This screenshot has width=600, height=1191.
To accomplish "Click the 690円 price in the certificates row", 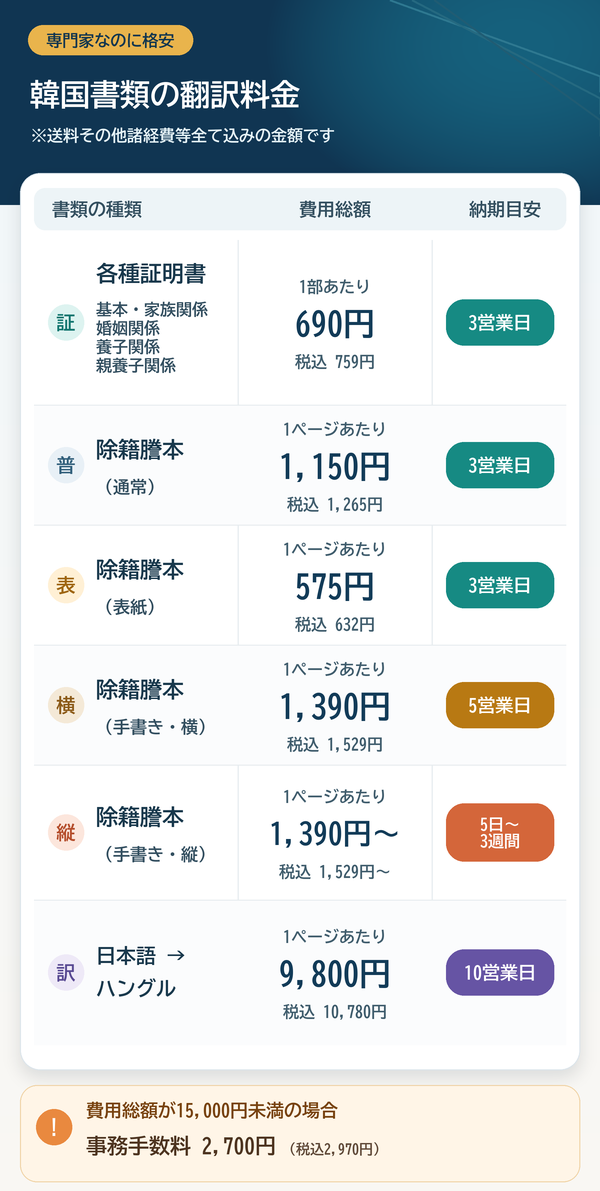I will 335,325.
